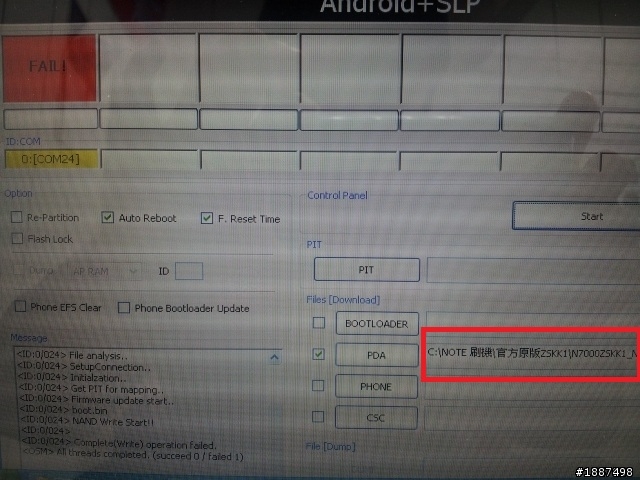Click 'Complete(Write) operation failed.' log line
The width and height of the screenshot is (640, 480).
[119, 444]
